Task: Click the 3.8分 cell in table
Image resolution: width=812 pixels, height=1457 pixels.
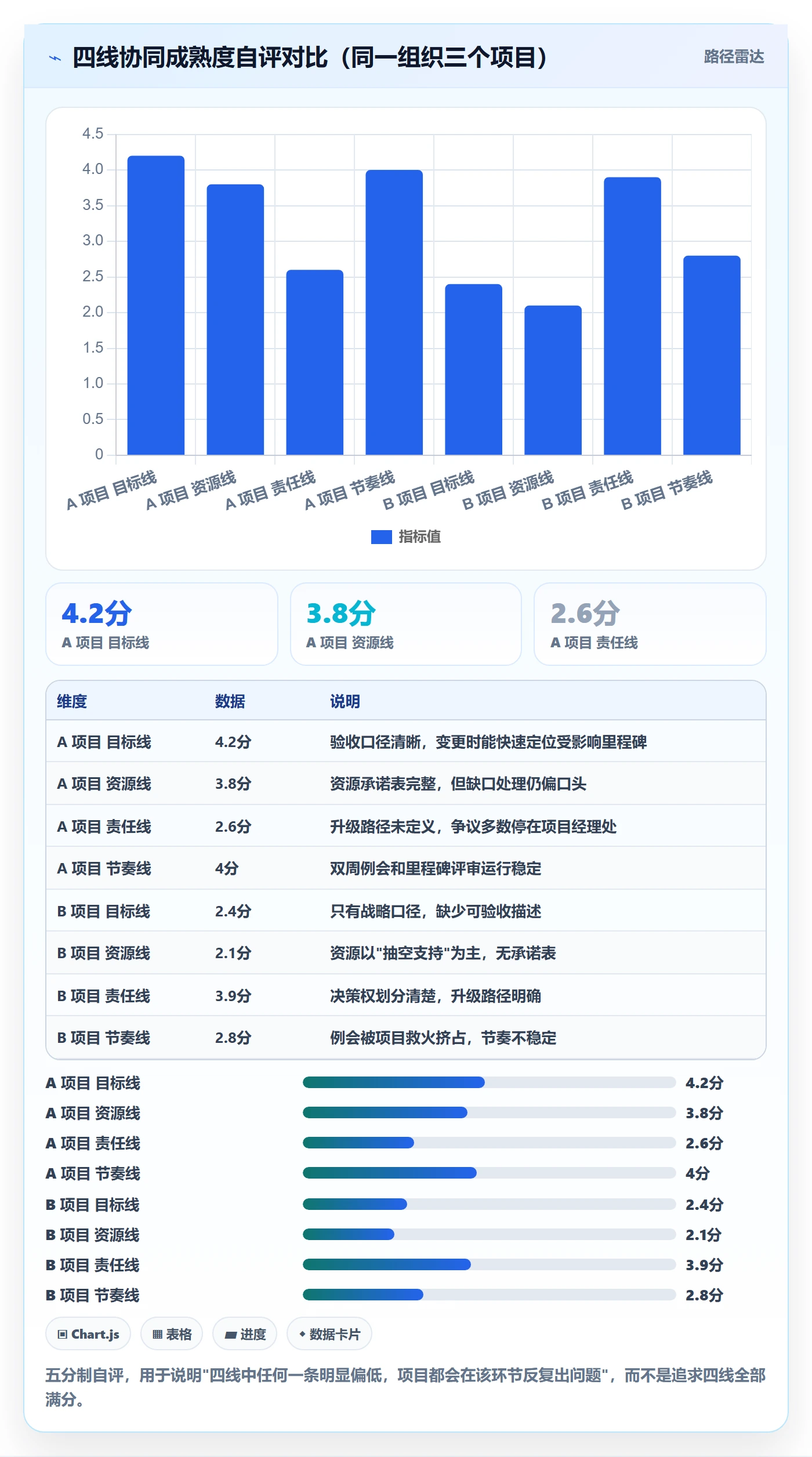Action: [233, 784]
